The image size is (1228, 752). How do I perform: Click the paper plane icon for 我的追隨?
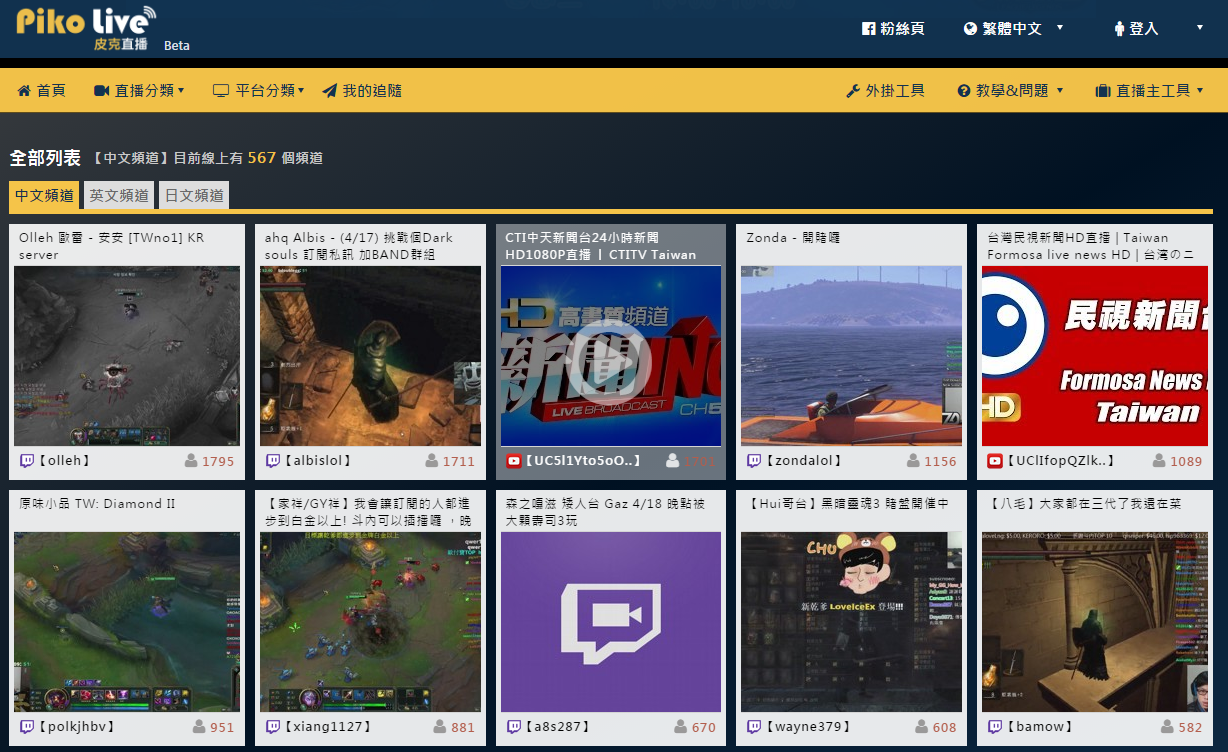[330, 91]
